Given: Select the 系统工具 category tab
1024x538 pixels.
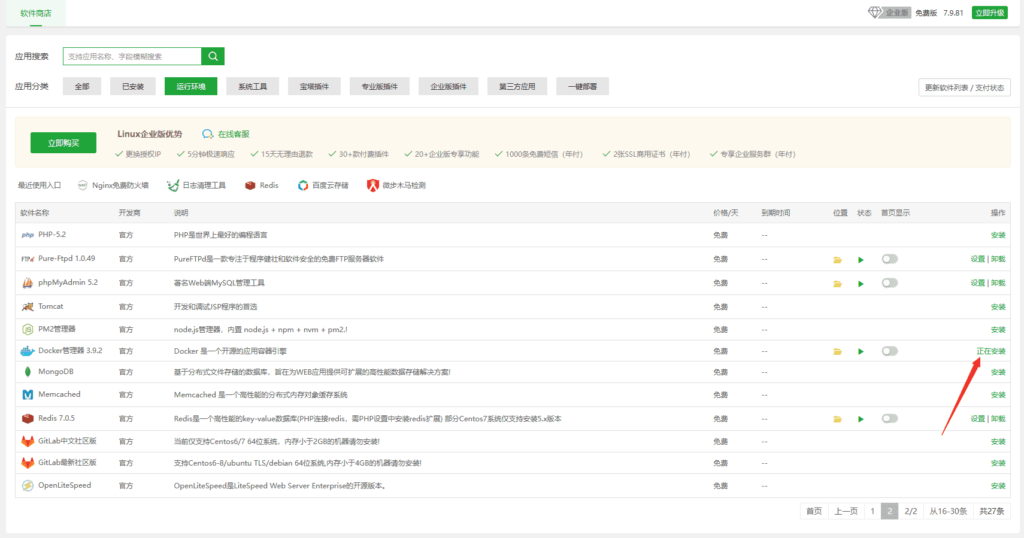Looking at the screenshot, I should (x=253, y=86).
